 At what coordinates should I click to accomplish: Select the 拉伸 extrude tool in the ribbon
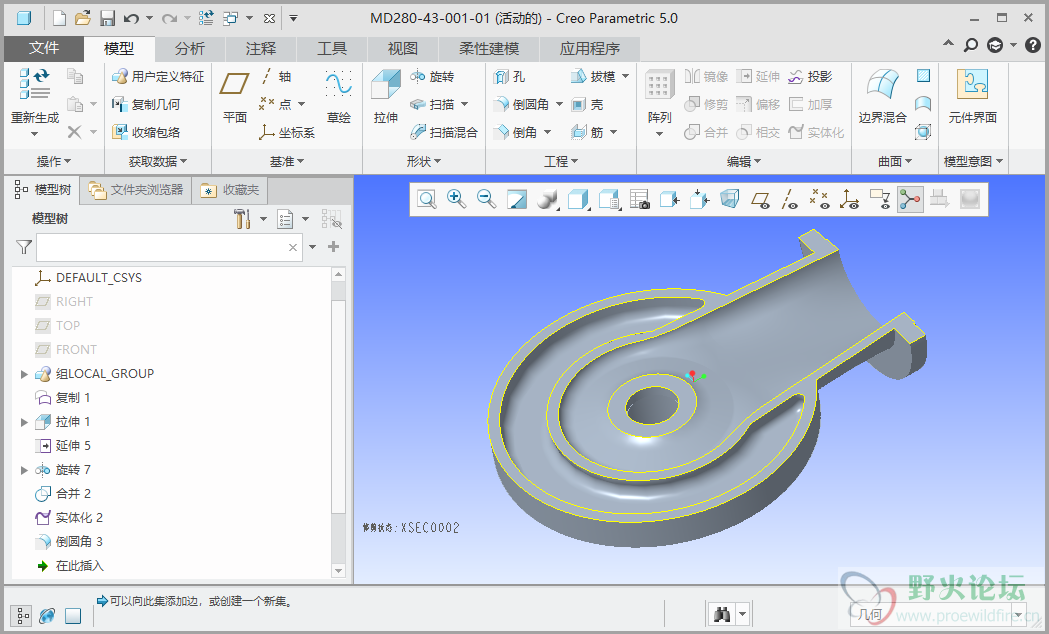click(386, 98)
